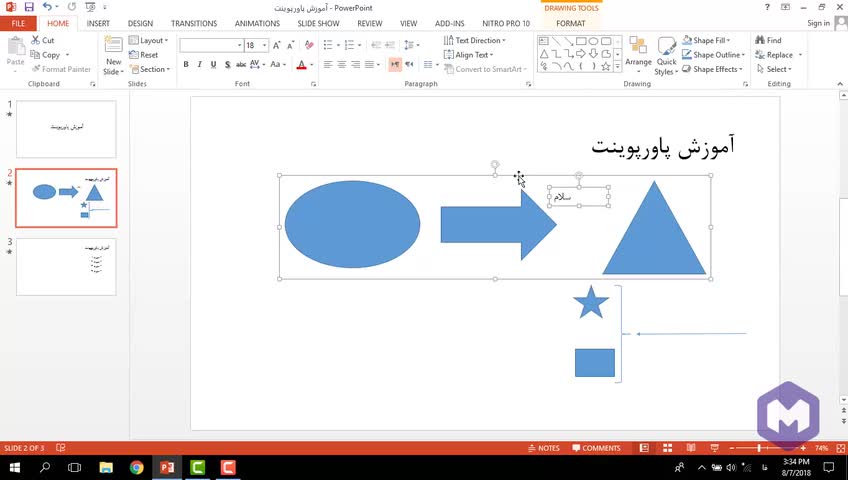
Task: Click the New Slide icon
Action: [x=114, y=45]
